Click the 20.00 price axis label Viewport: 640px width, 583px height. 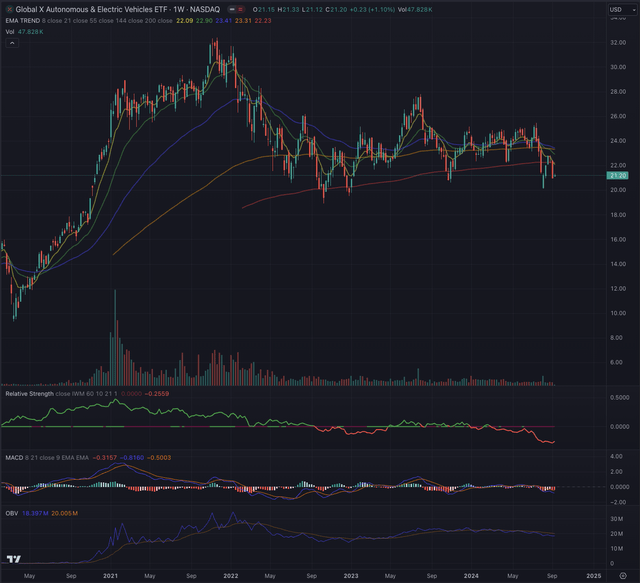point(618,190)
